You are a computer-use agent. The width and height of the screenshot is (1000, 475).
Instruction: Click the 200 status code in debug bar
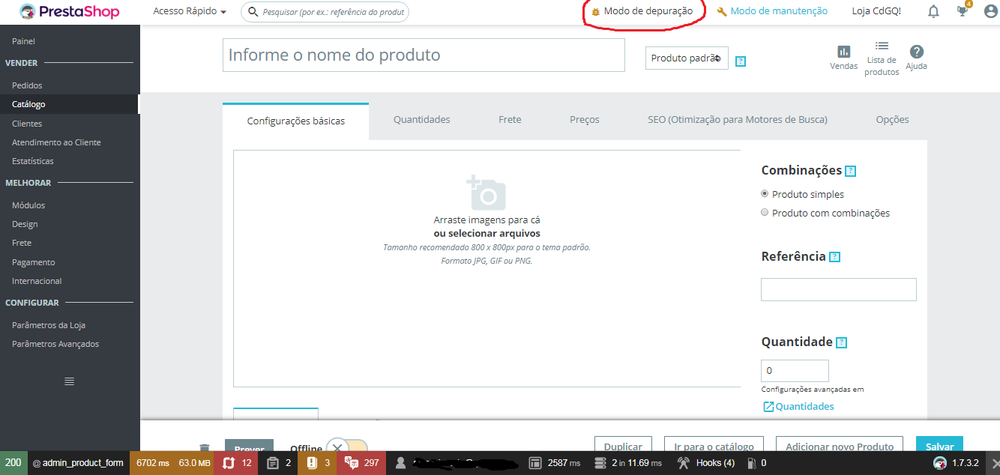coord(13,463)
